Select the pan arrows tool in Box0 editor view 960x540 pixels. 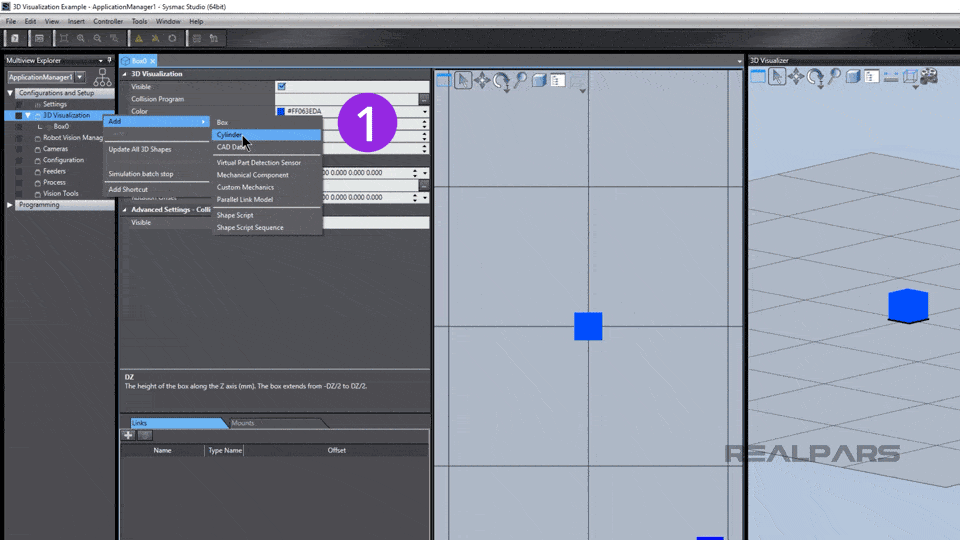pyautogui.click(x=482, y=80)
